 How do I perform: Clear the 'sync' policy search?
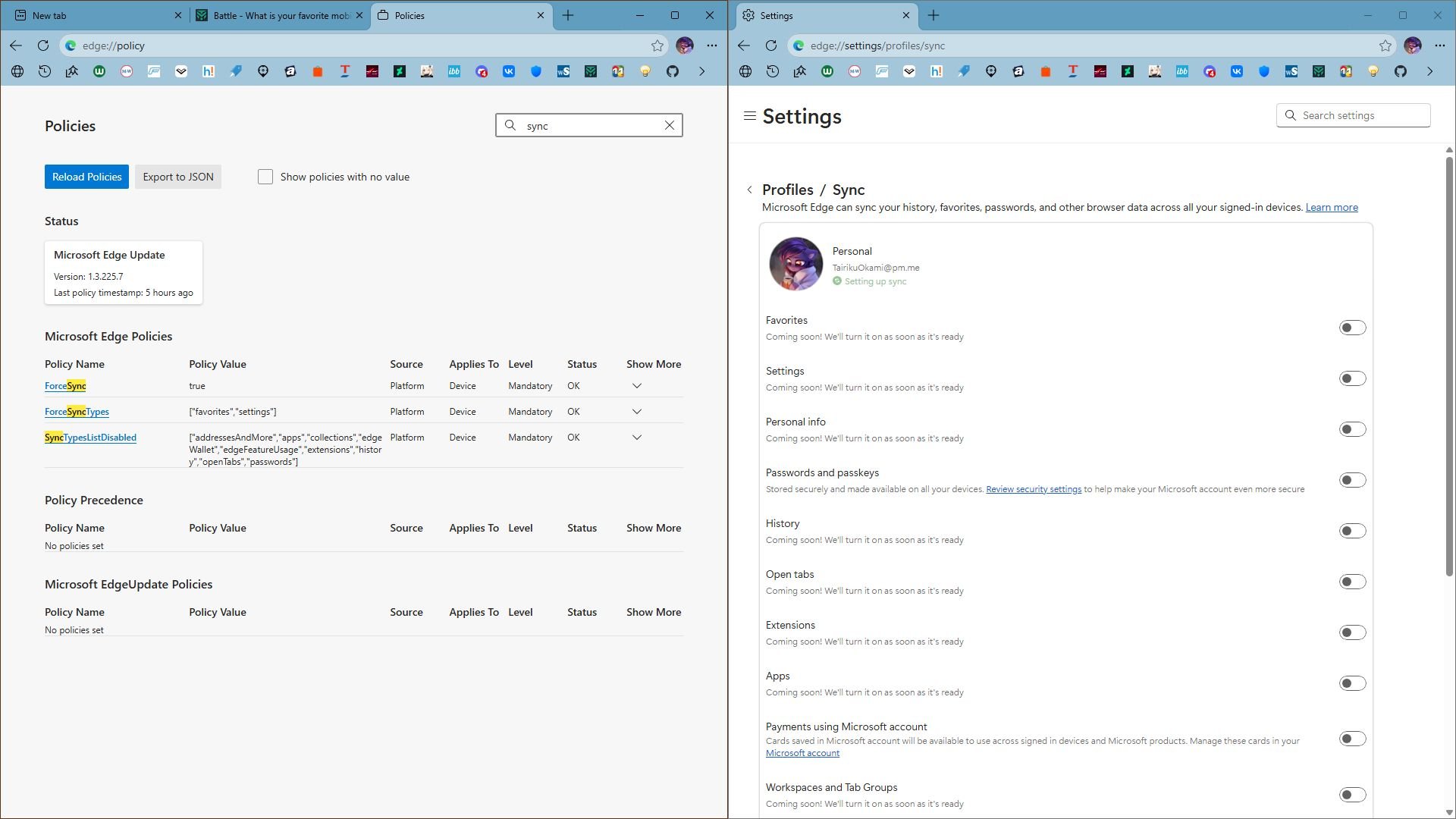[670, 125]
